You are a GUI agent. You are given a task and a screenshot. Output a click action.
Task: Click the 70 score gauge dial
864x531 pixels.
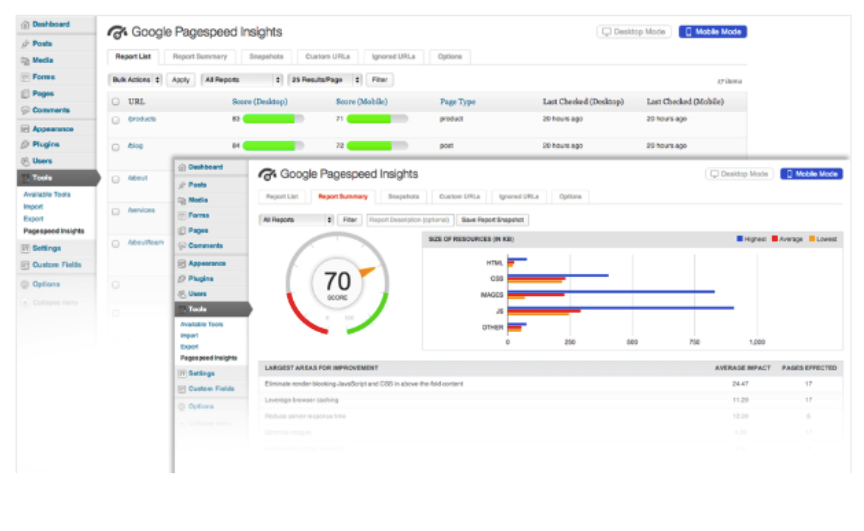(x=337, y=283)
